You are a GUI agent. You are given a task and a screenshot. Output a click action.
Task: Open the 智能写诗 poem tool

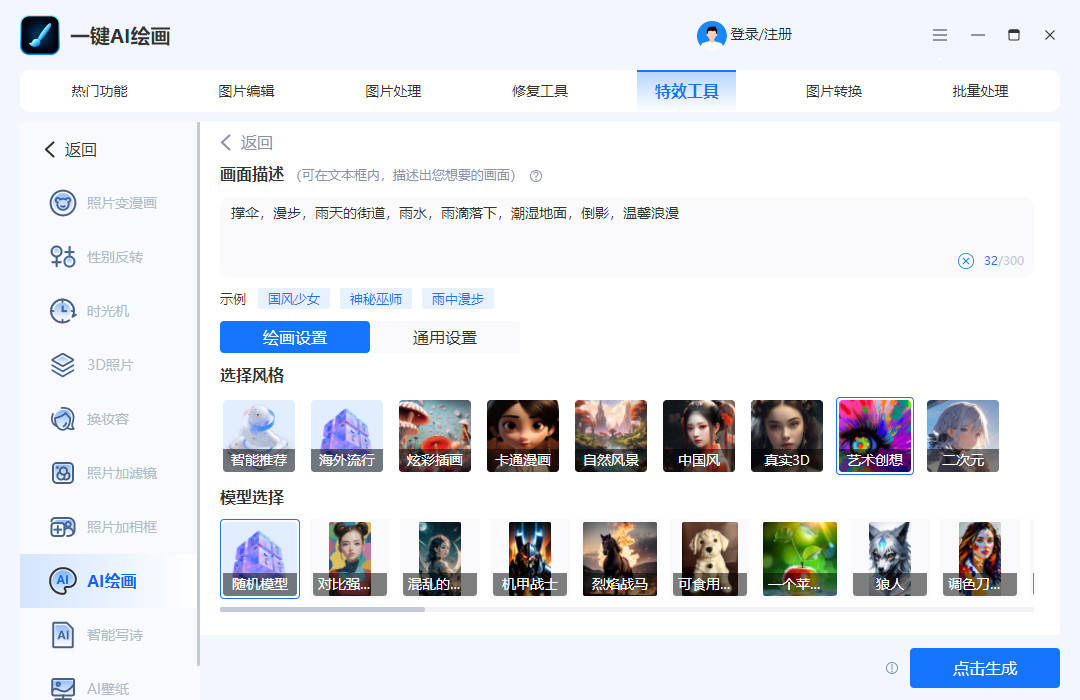[x=96, y=635]
